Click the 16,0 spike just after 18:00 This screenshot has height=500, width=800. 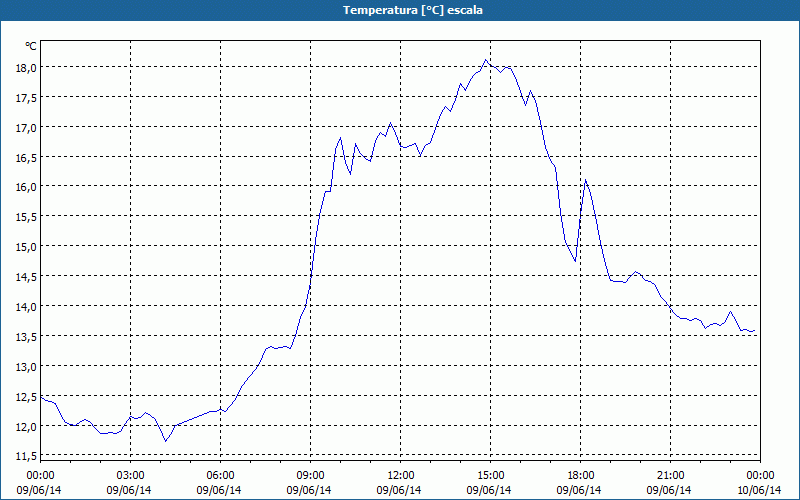585,180
